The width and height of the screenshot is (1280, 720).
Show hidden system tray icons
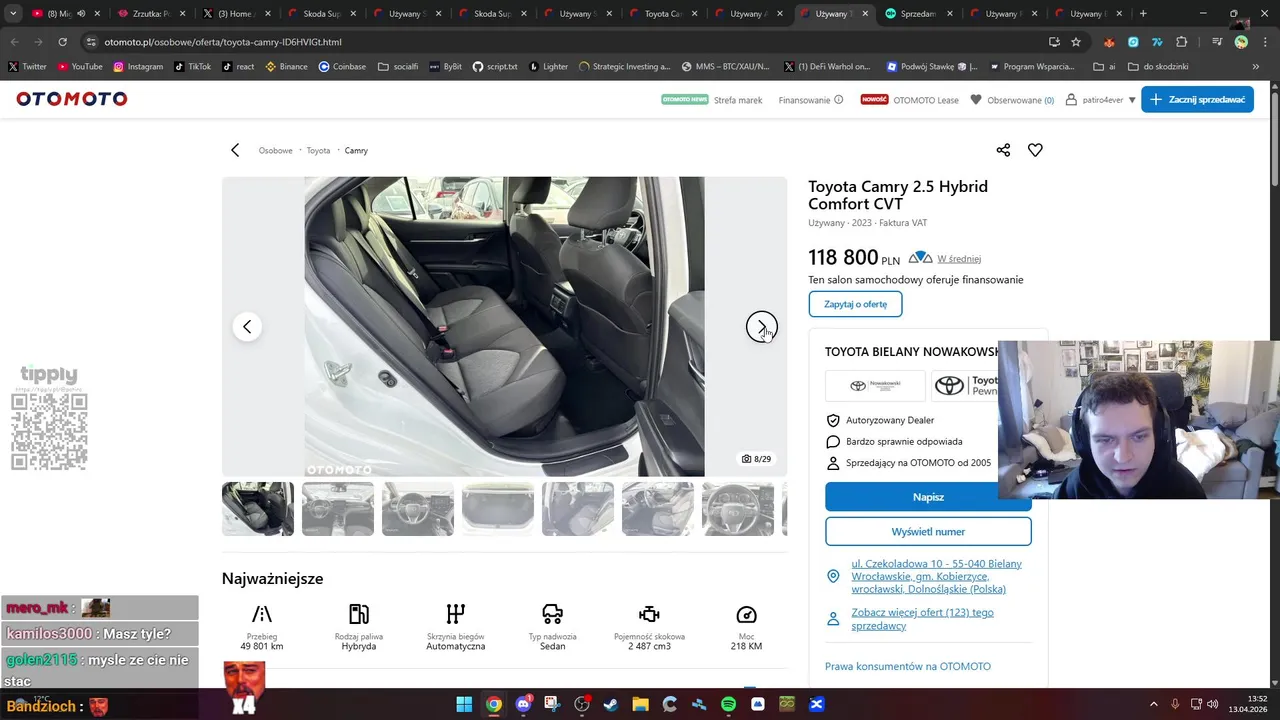(x=1154, y=705)
